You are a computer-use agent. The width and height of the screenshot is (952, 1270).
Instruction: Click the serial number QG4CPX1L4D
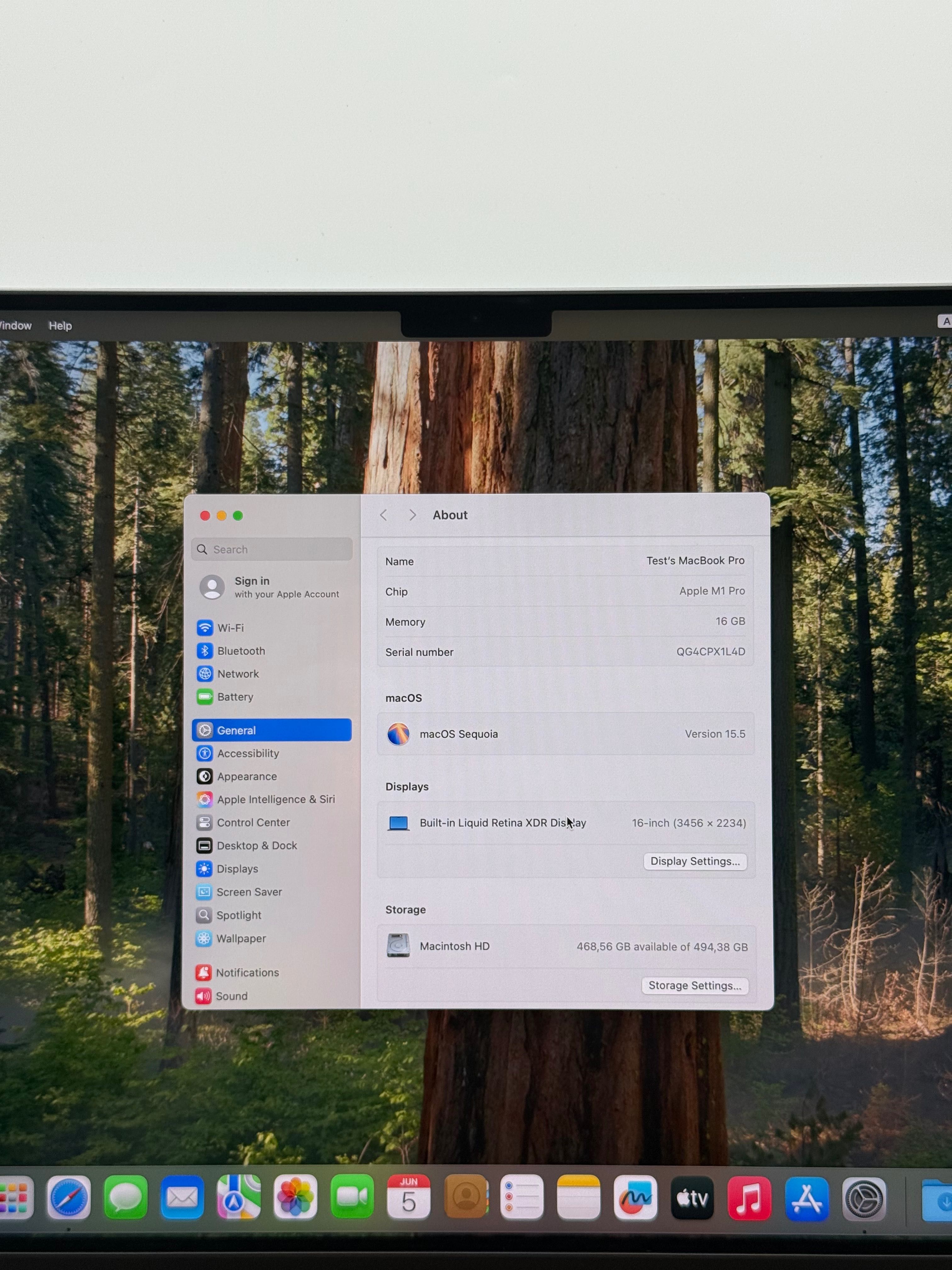click(711, 652)
